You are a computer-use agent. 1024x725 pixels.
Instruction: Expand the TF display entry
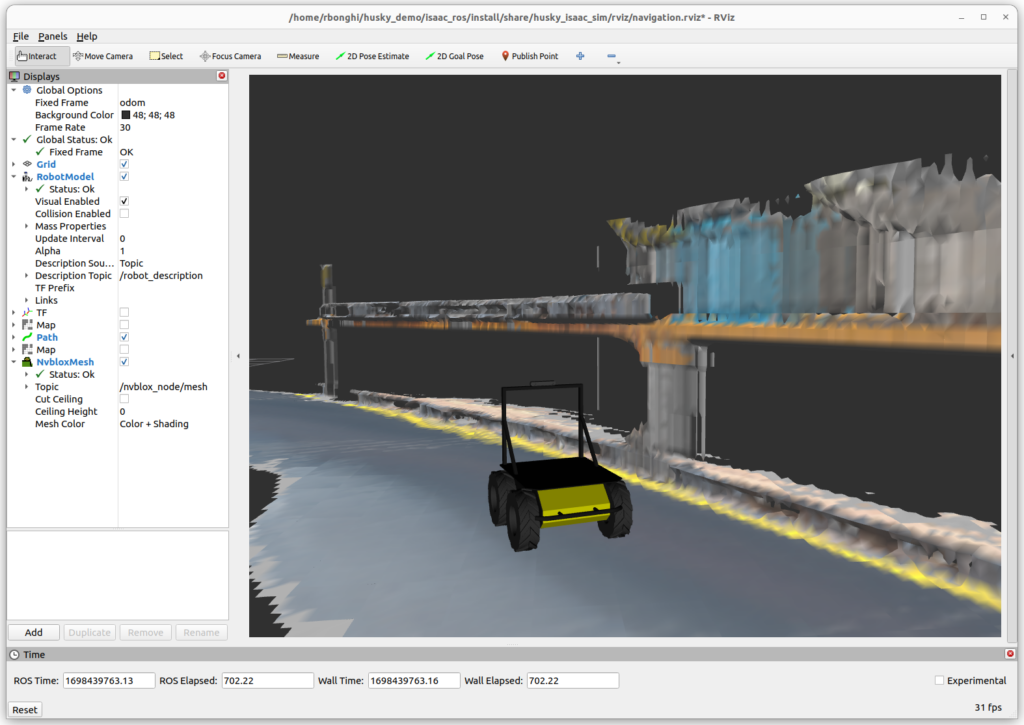coord(14,312)
